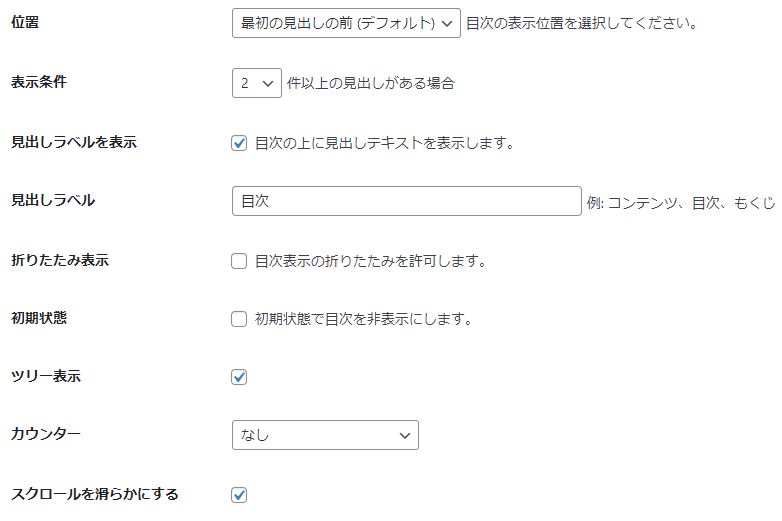Enable the 折りたたみ表示 checkbox
Screen dimensions: 782x521
click(239, 261)
